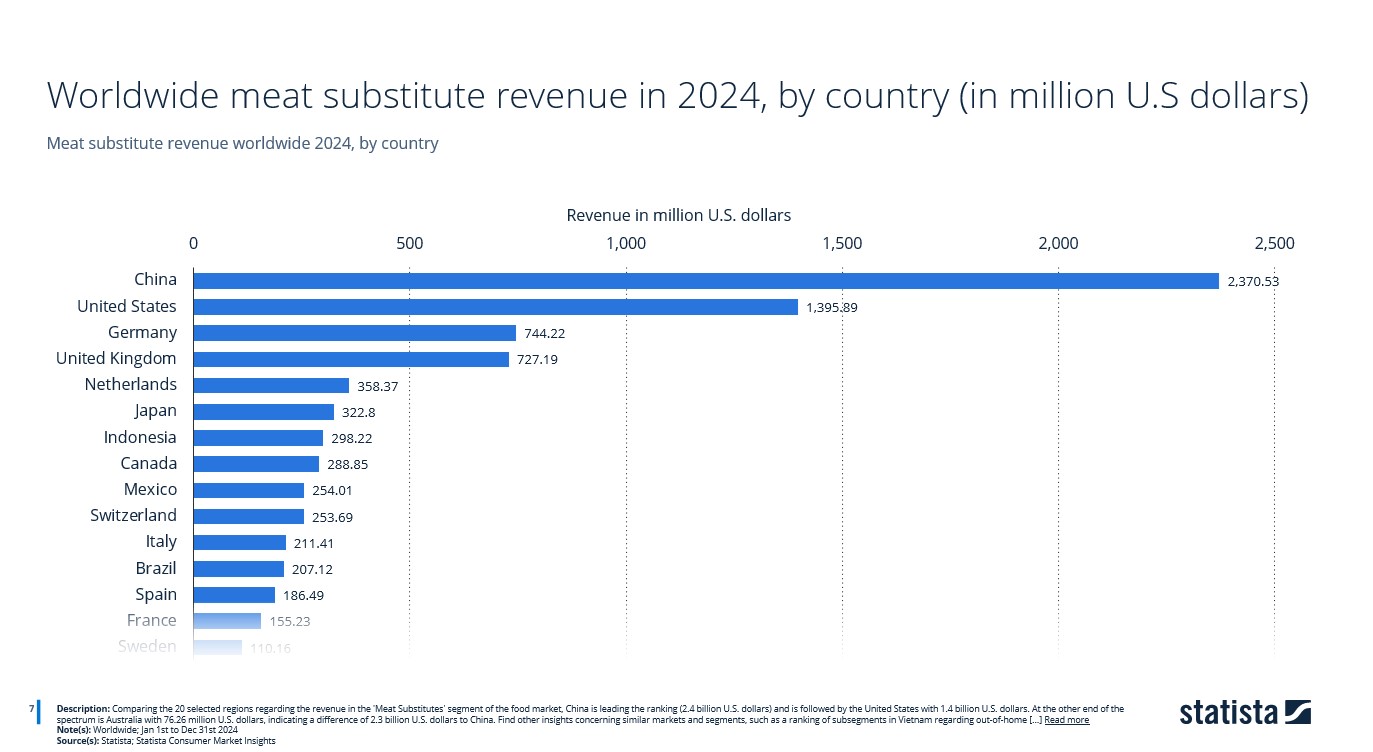Click the partially visible Sweden label

click(x=148, y=646)
